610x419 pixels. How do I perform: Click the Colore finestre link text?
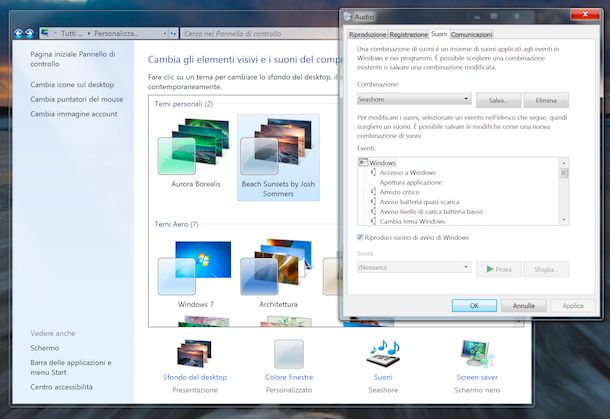coord(289,377)
